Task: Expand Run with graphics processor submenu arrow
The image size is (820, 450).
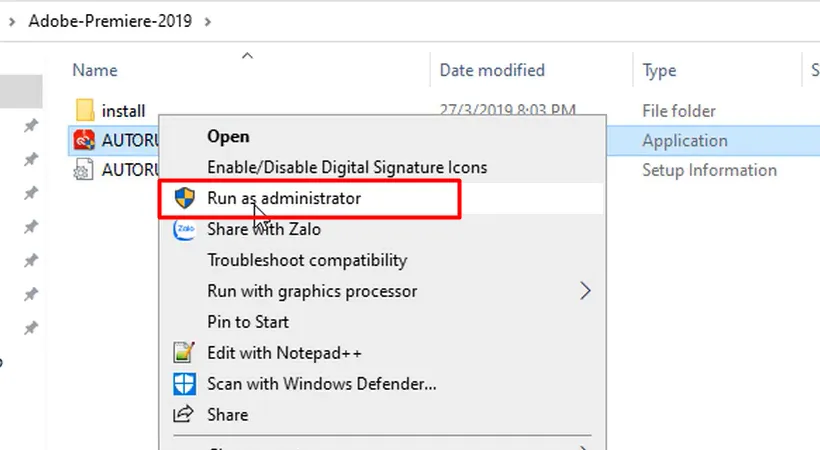Action: tap(585, 291)
